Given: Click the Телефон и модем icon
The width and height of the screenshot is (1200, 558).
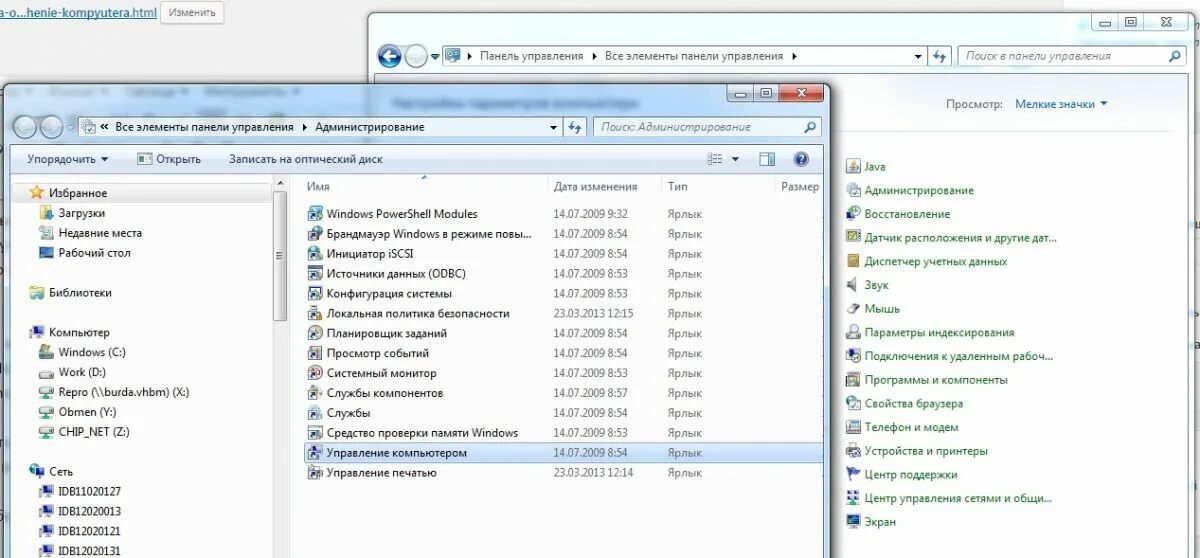Looking at the screenshot, I should coord(853,427).
